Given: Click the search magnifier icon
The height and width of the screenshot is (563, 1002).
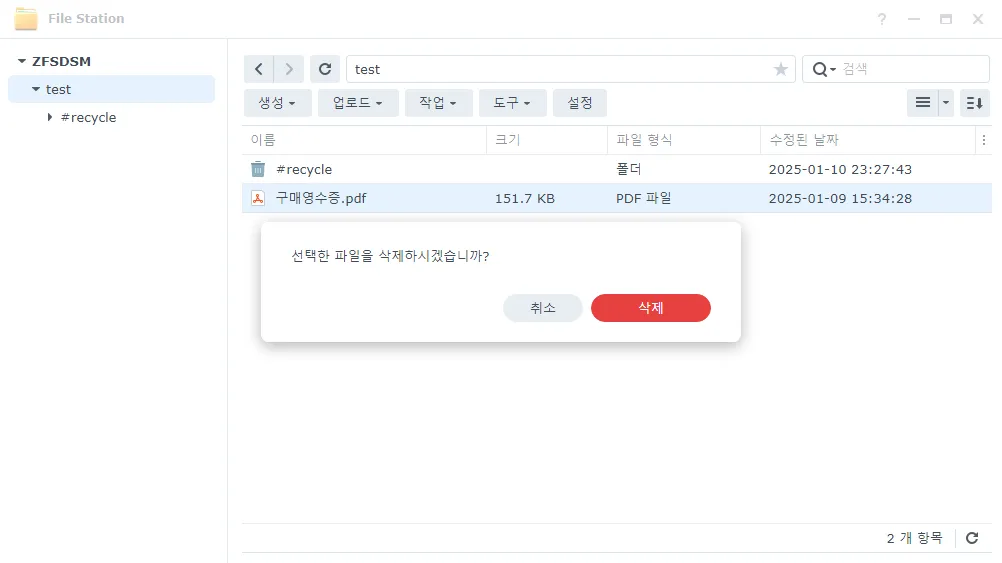Looking at the screenshot, I should tap(821, 69).
